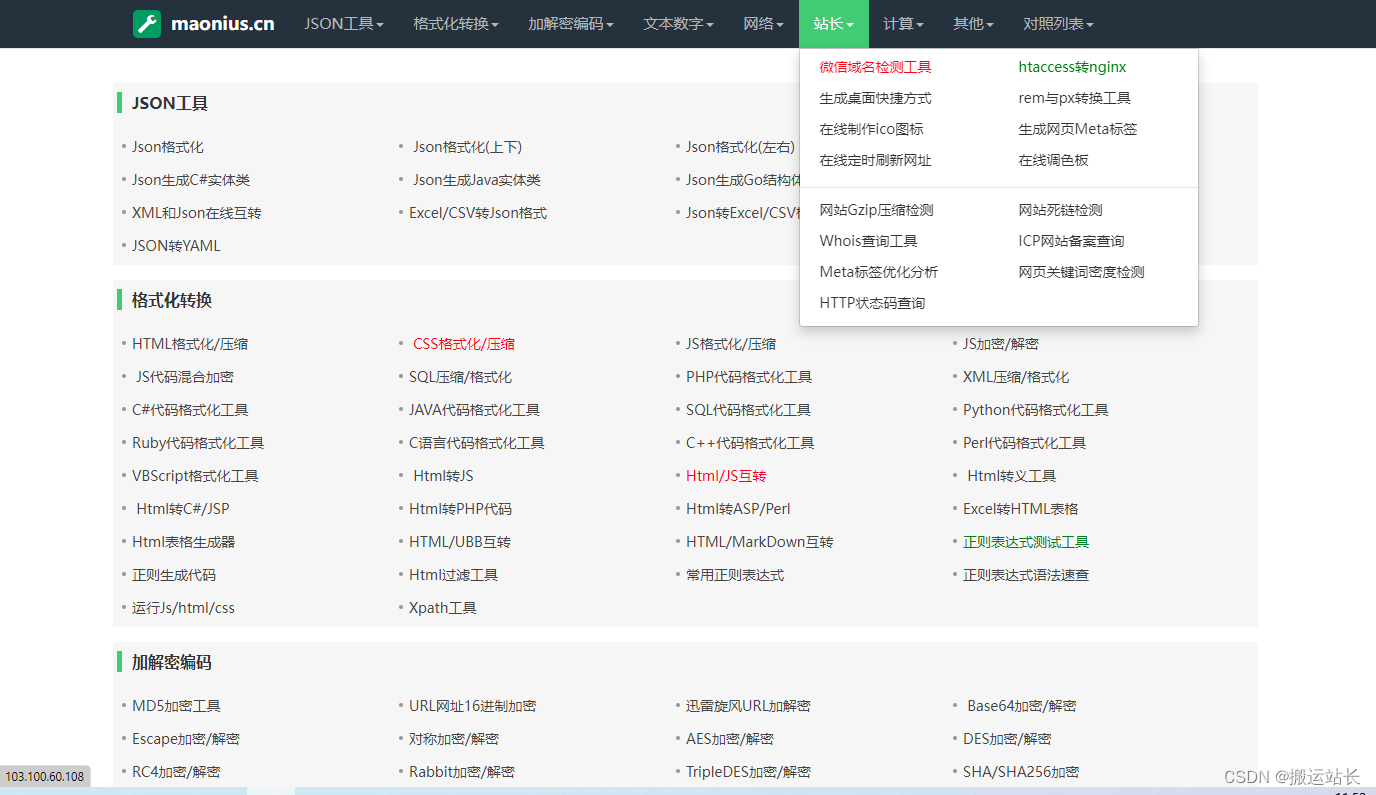Open the red CSS格式化/压缩 link
1376x795 pixels.
click(x=464, y=344)
